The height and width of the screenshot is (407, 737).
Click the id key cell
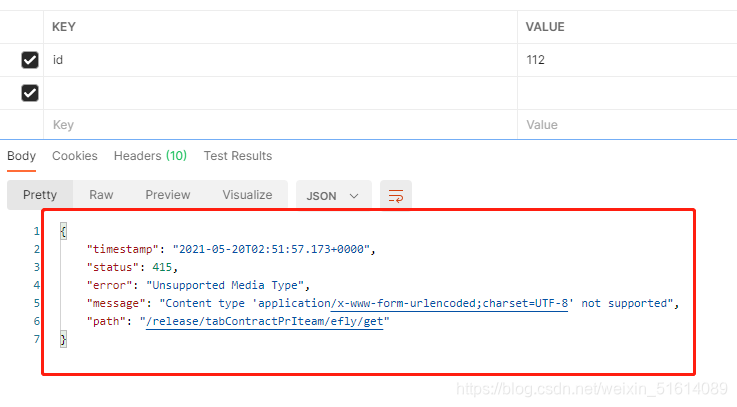coord(281,60)
